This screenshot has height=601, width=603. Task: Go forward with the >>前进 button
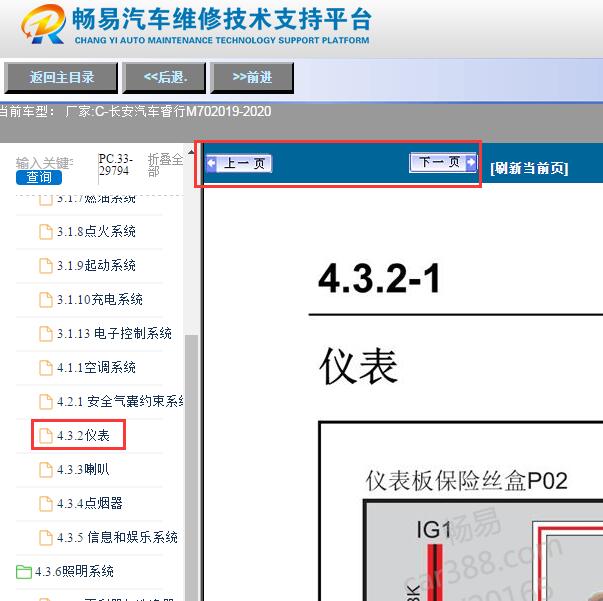click(252, 78)
